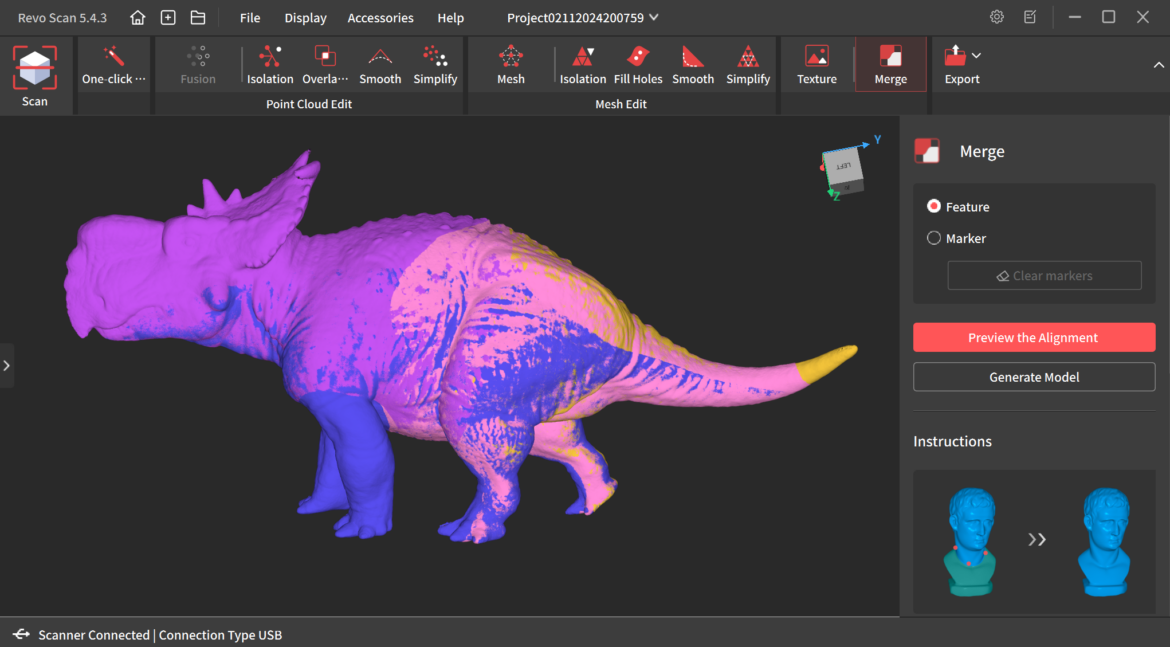Open project folder icon
Image resolution: width=1170 pixels, height=647 pixels.
click(x=198, y=17)
